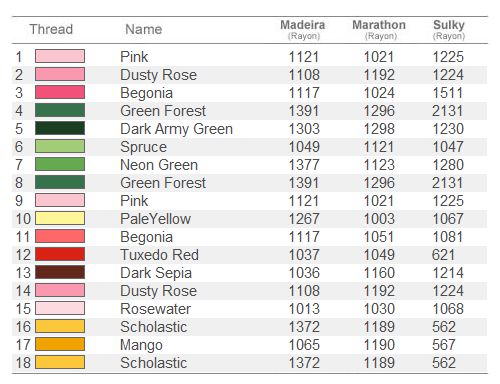Click Sulky value 1511 for Begonia
500x384 pixels.
(x=448, y=93)
